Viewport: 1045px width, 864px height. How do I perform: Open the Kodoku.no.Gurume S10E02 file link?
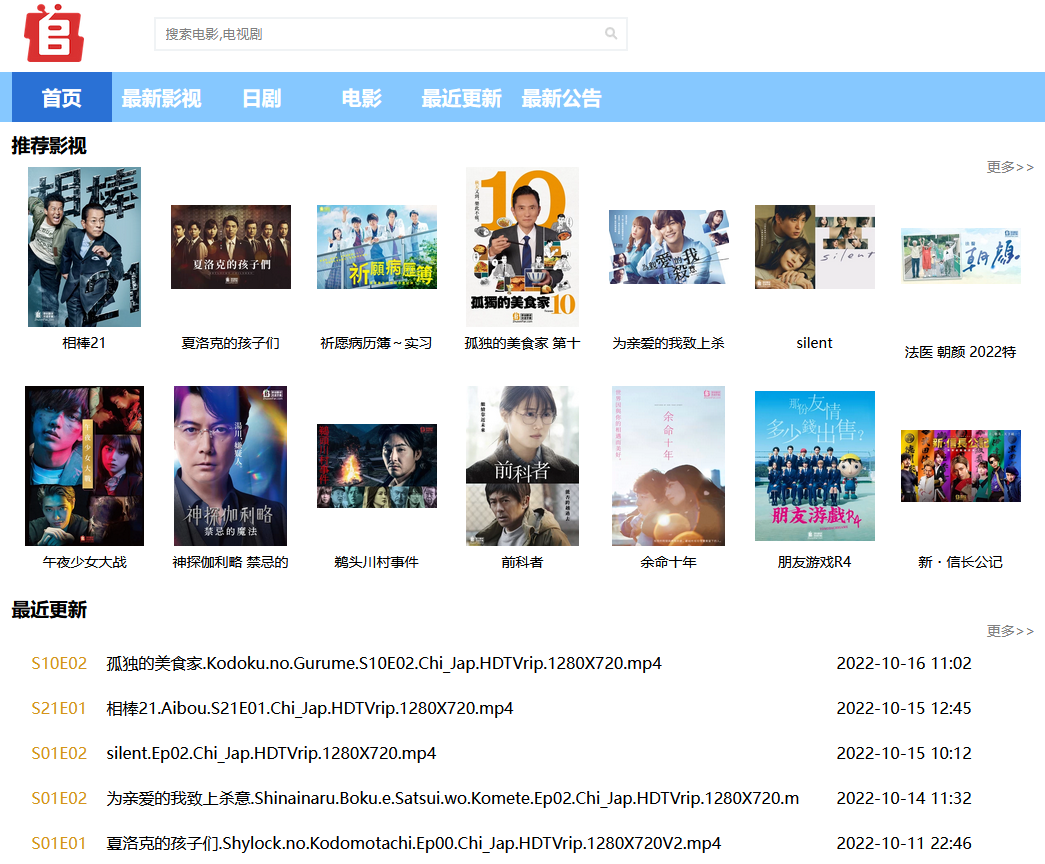point(384,664)
